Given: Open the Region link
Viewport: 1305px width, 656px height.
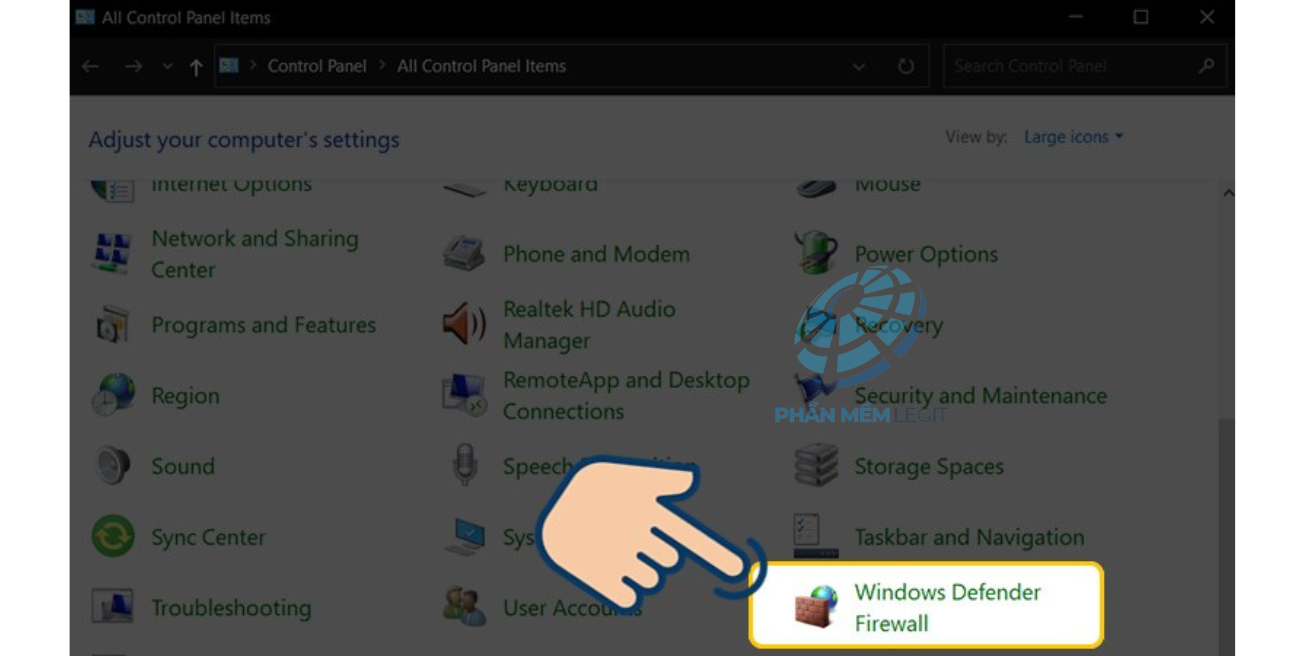Looking at the screenshot, I should click(x=185, y=396).
